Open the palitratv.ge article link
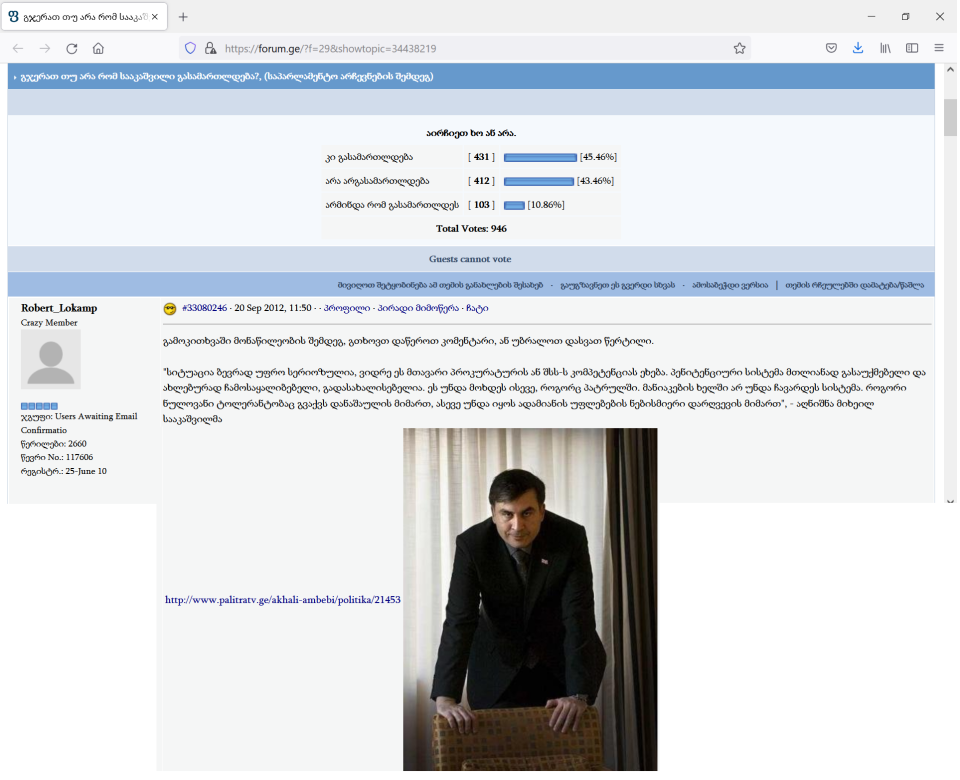The height and width of the screenshot is (780, 960). point(283,600)
